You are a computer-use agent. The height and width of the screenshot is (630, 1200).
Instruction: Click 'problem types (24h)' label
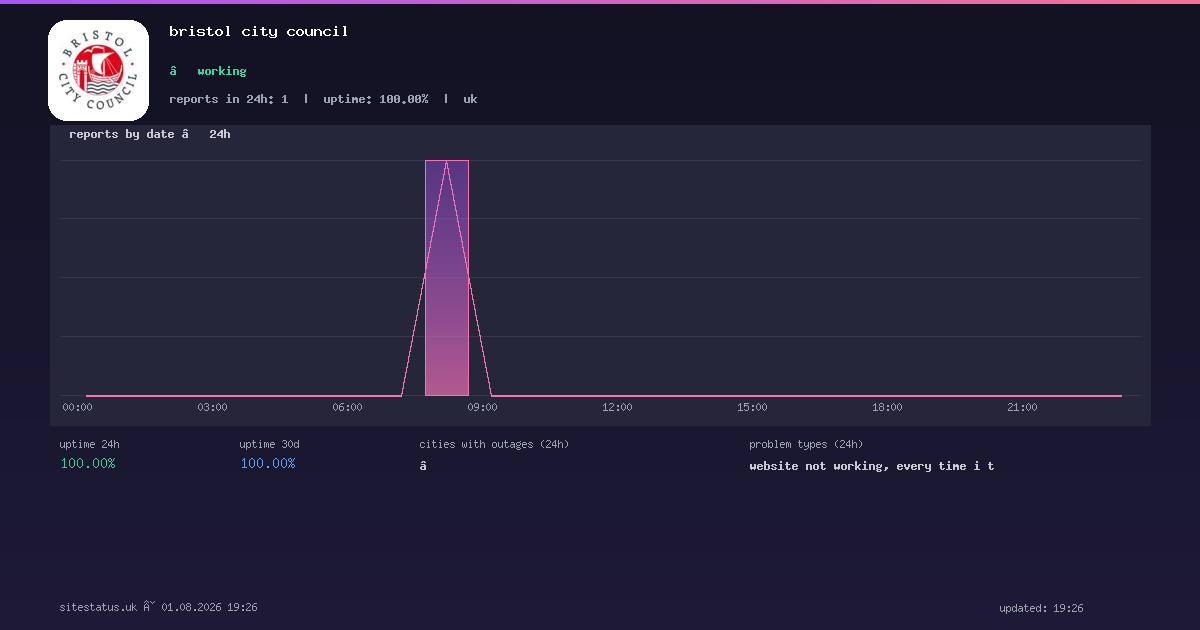pos(806,444)
